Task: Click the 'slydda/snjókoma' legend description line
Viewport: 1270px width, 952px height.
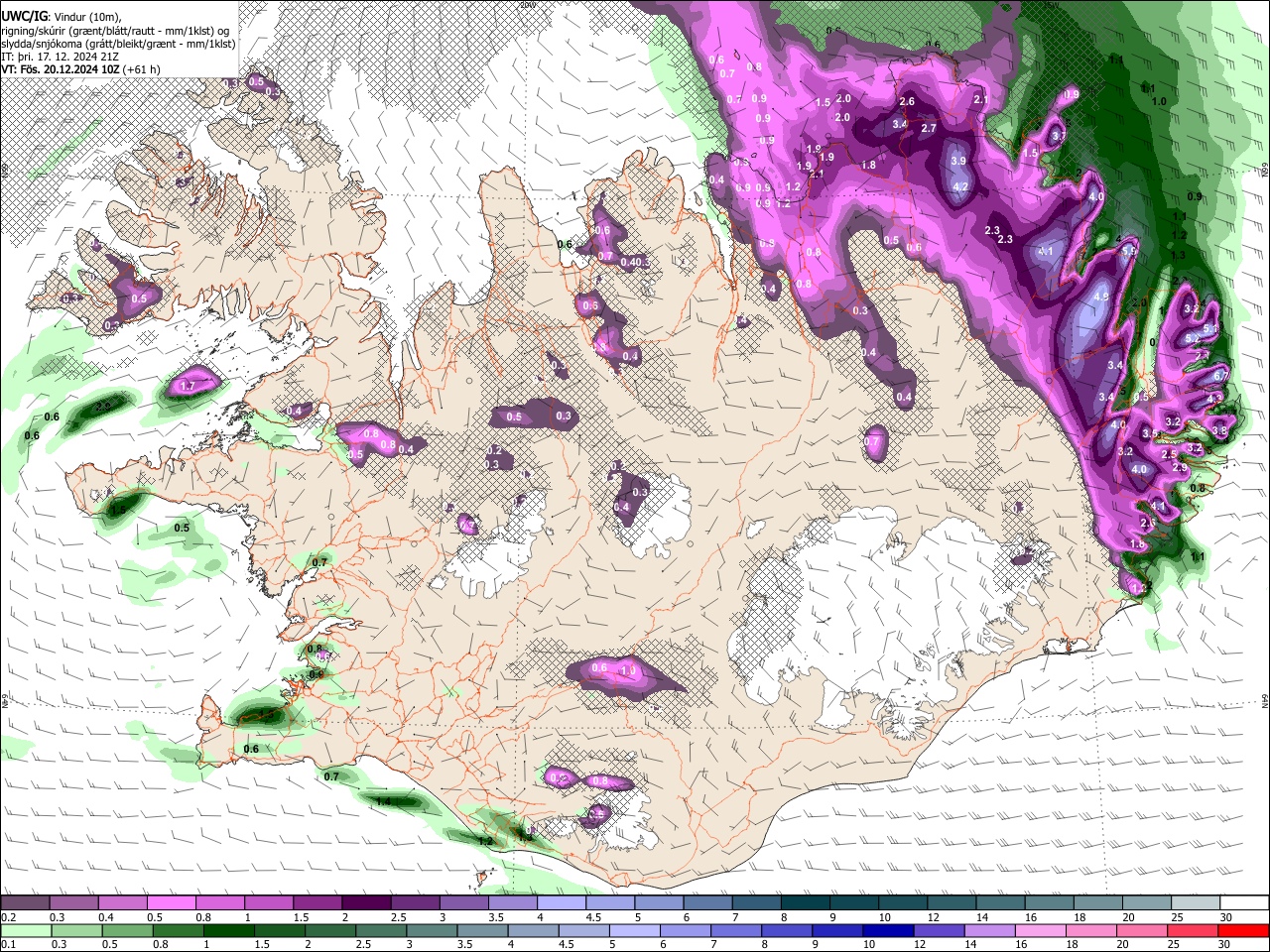Action: pyautogui.click(x=118, y=44)
